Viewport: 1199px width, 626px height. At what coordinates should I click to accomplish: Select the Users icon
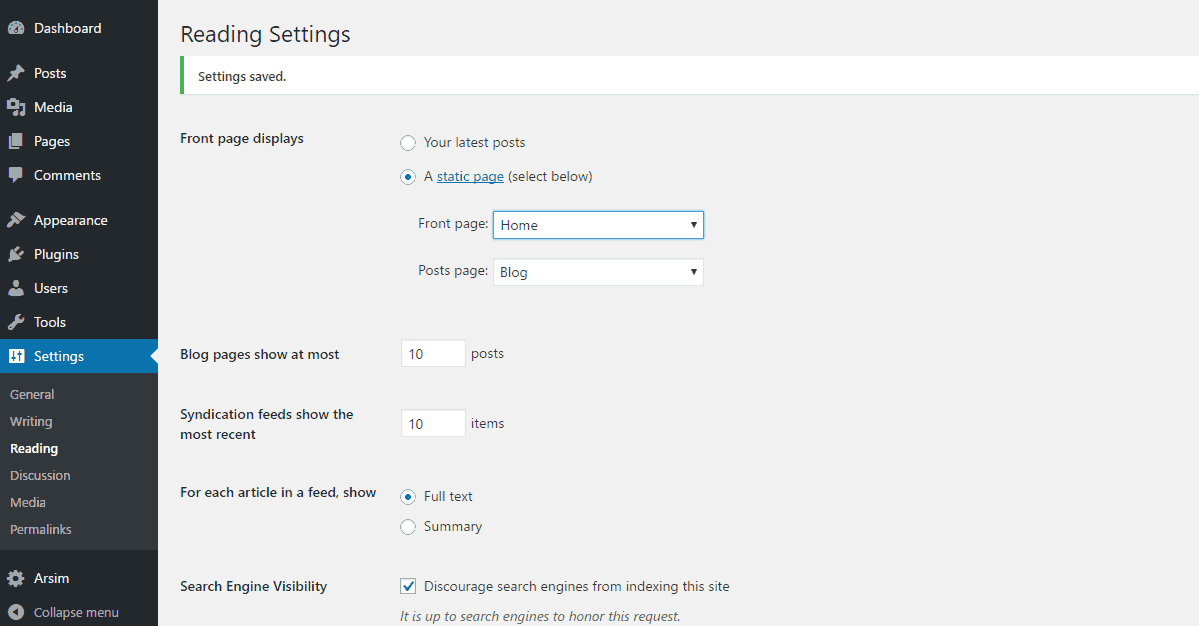[16, 287]
